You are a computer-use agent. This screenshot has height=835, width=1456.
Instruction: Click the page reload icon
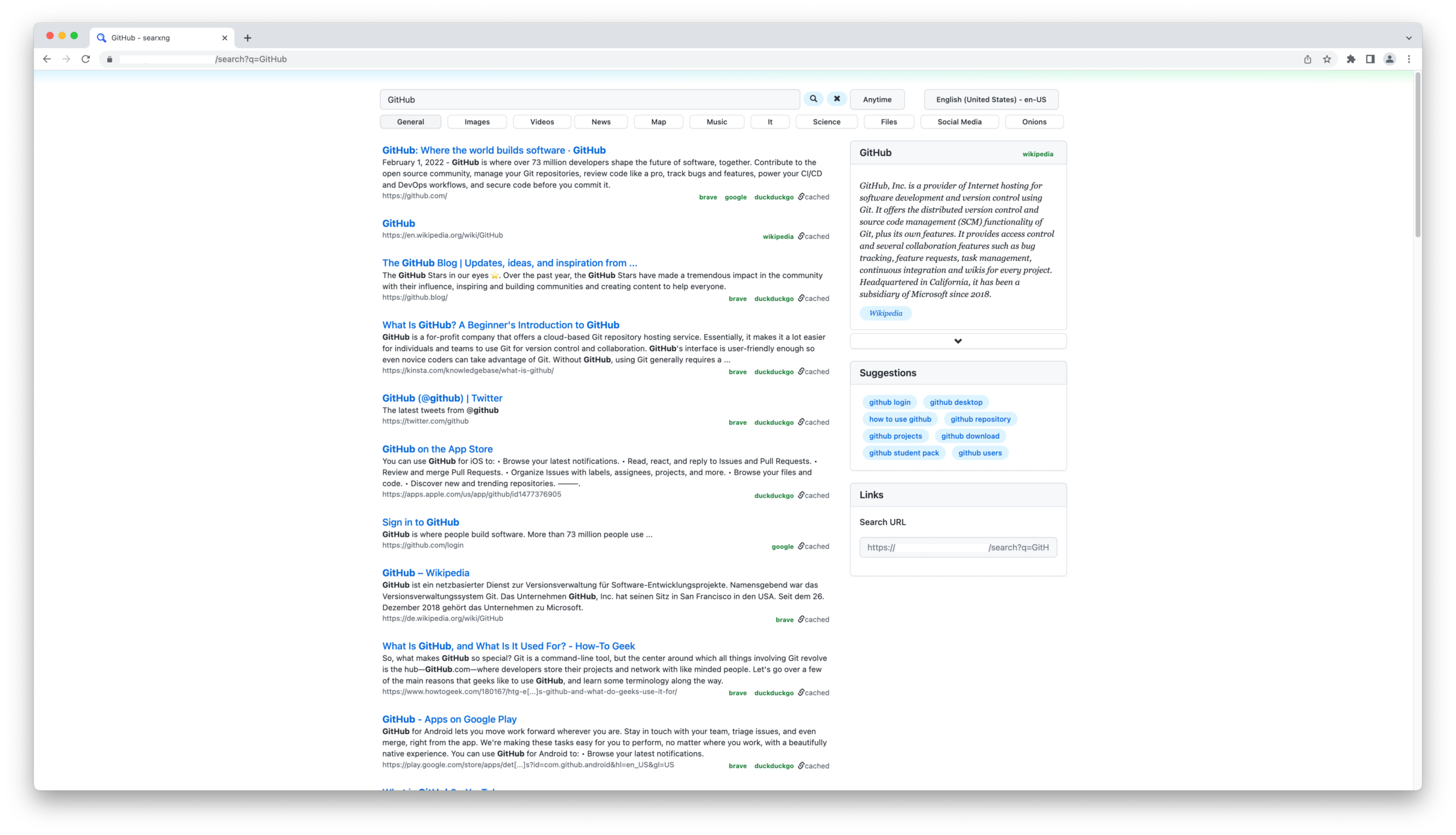coord(86,59)
